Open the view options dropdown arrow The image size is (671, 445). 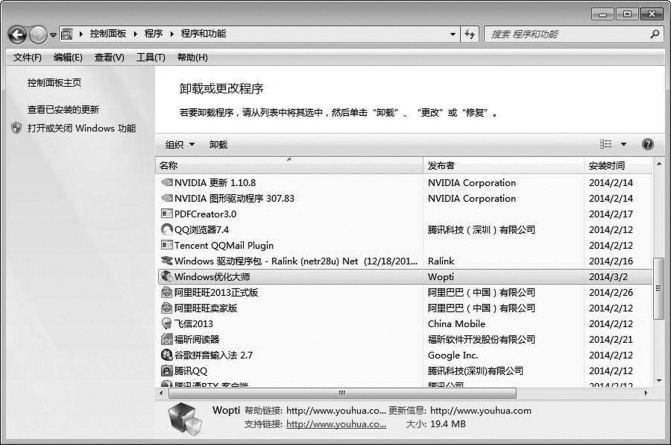click(623, 144)
